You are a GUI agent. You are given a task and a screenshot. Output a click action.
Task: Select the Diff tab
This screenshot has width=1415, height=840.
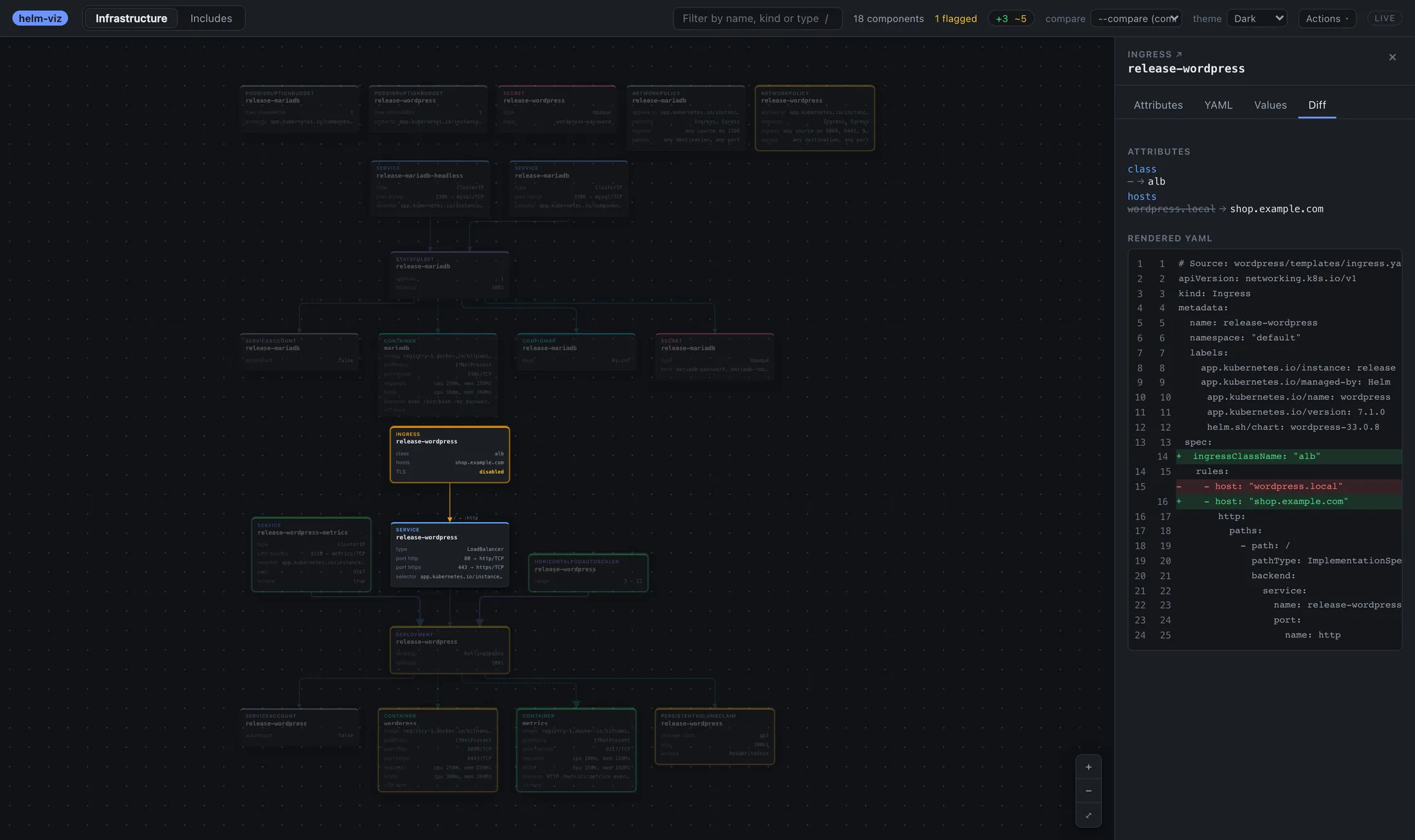1317,105
